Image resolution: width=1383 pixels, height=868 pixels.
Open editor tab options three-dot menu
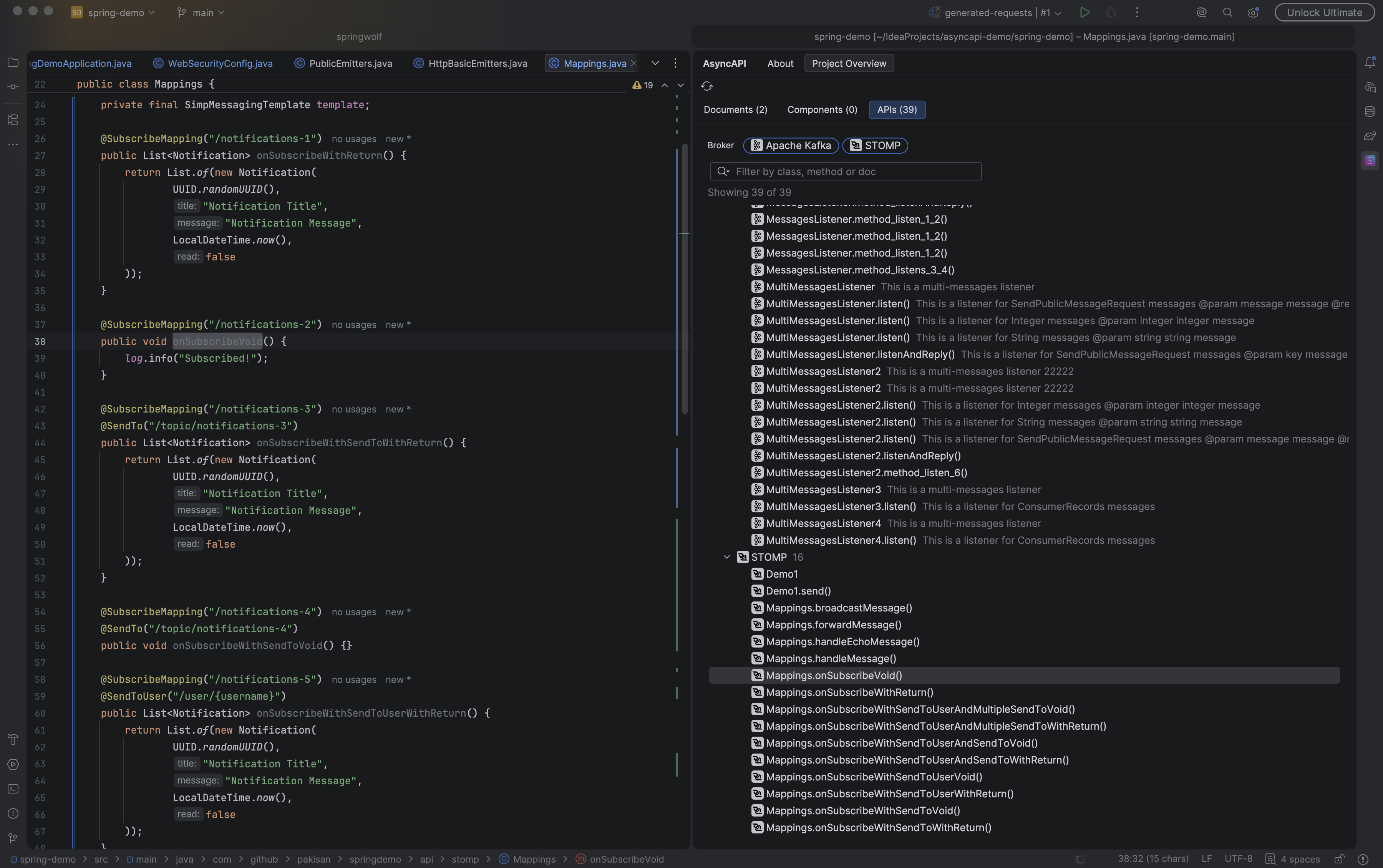[675, 63]
